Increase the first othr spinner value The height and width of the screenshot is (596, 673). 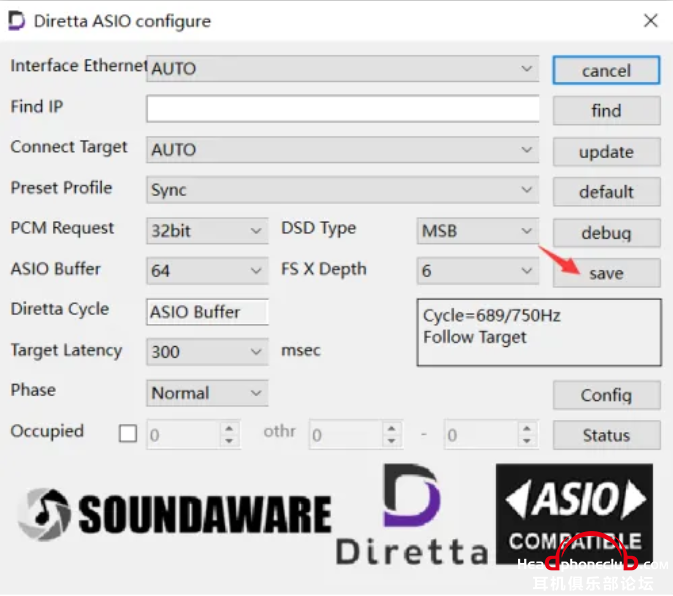click(x=391, y=429)
